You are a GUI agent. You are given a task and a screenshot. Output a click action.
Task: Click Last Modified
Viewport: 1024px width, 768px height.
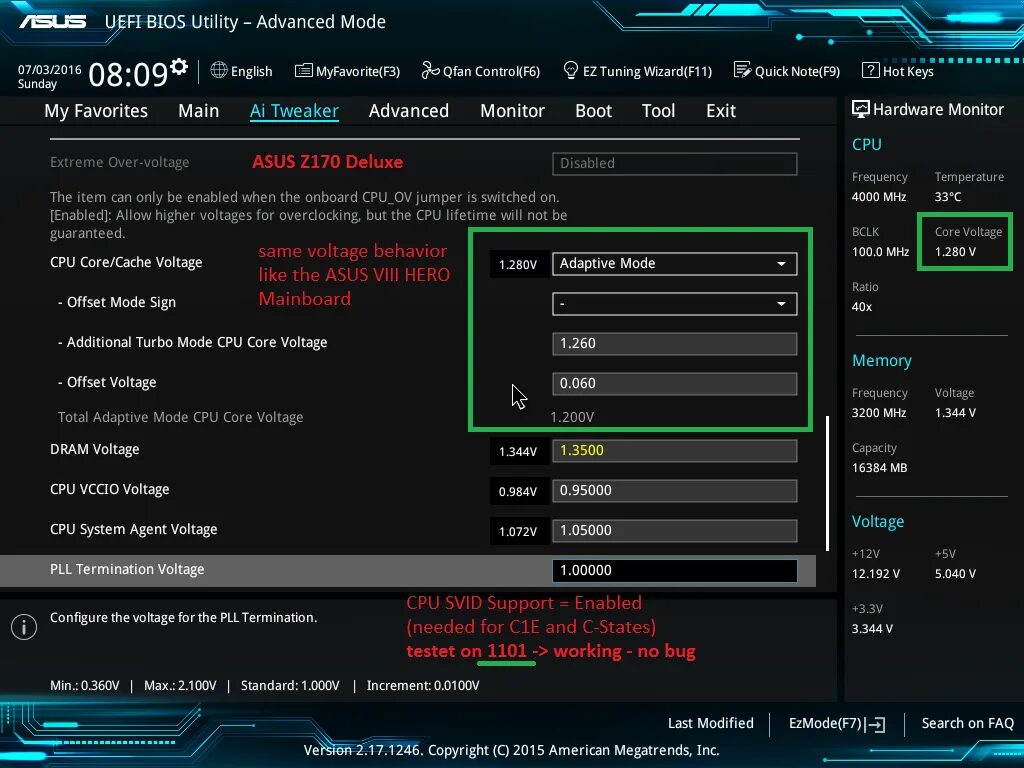tap(711, 724)
